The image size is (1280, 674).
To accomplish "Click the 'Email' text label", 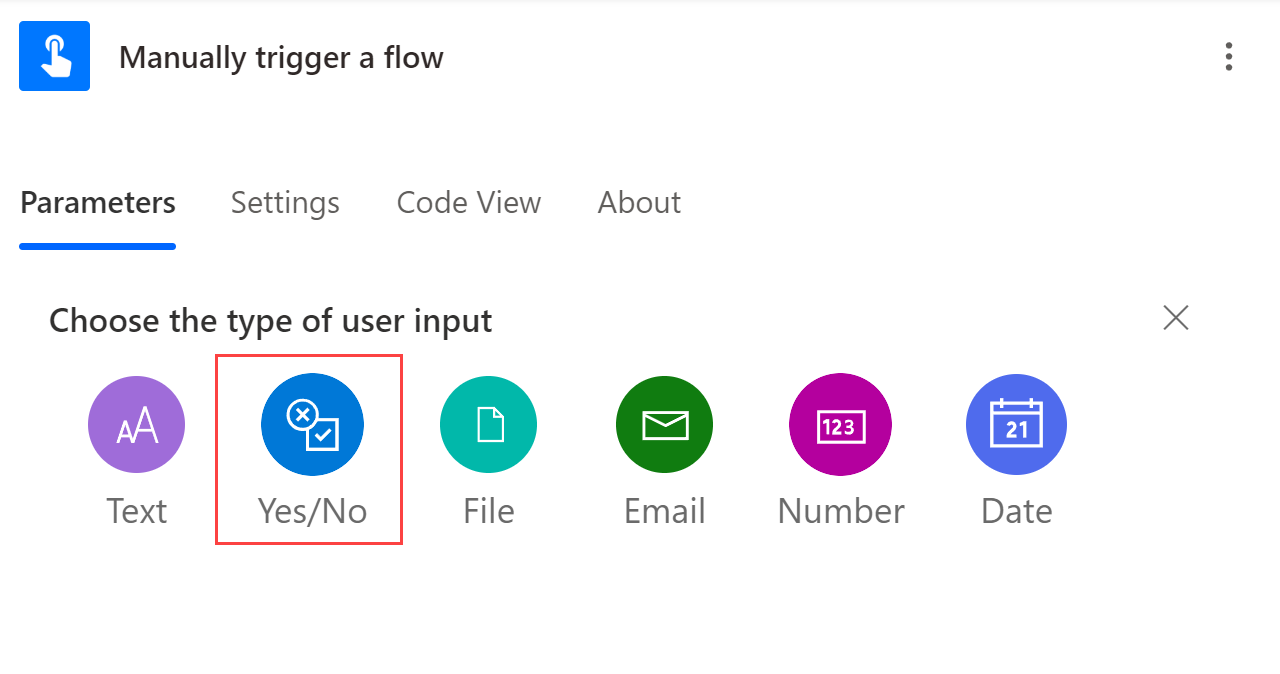I will click(664, 511).
